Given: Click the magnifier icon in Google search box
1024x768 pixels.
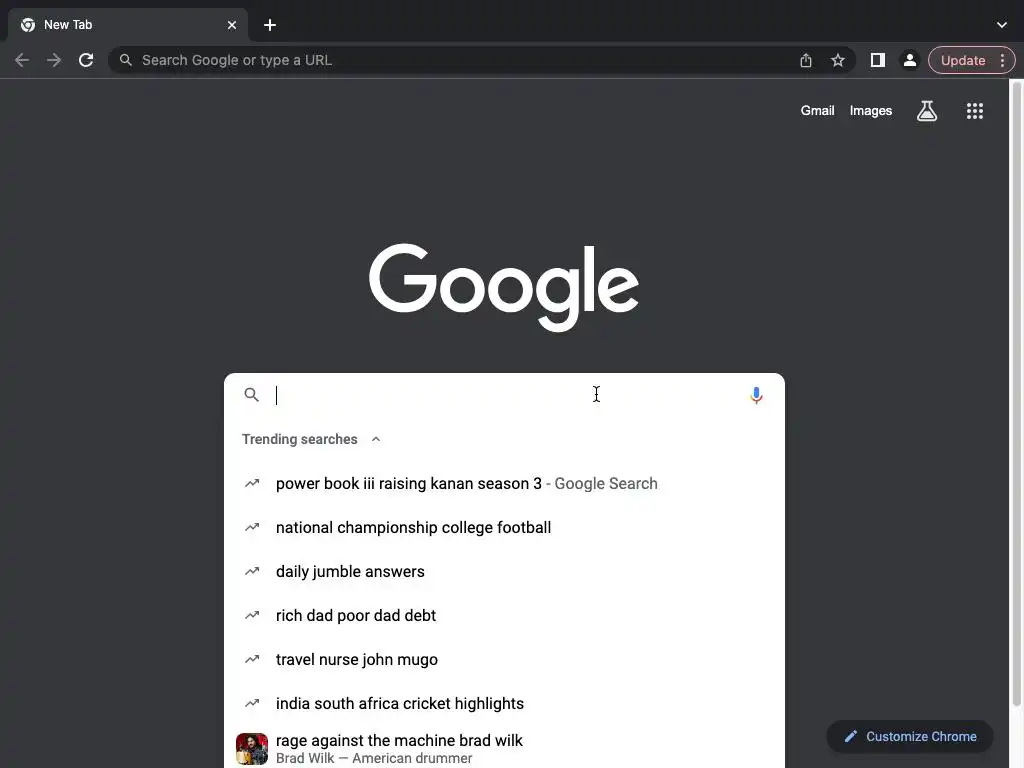Looking at the screenshot, I should [x=251, y=394].
